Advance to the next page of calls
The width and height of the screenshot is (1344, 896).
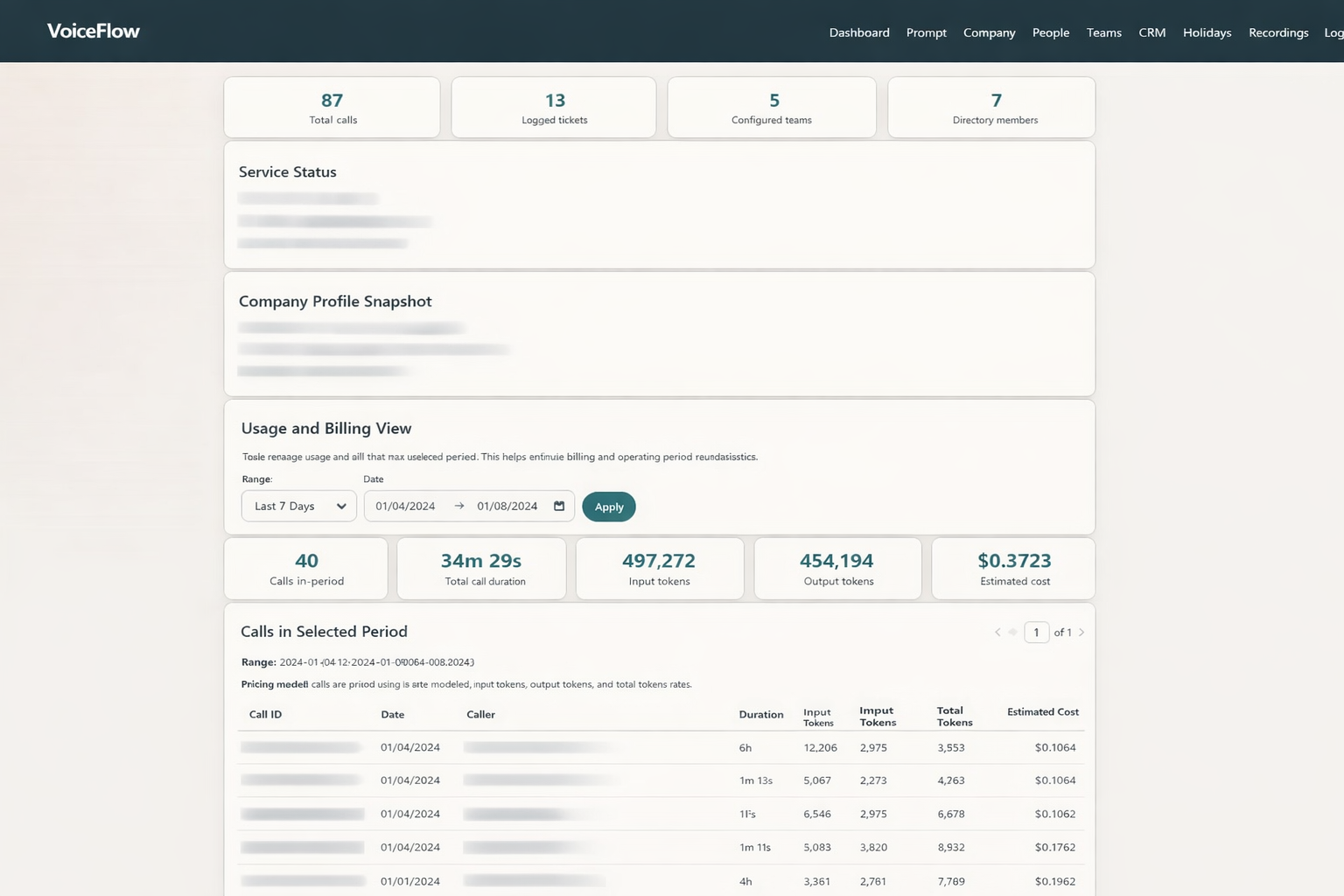coord(1081,632)
